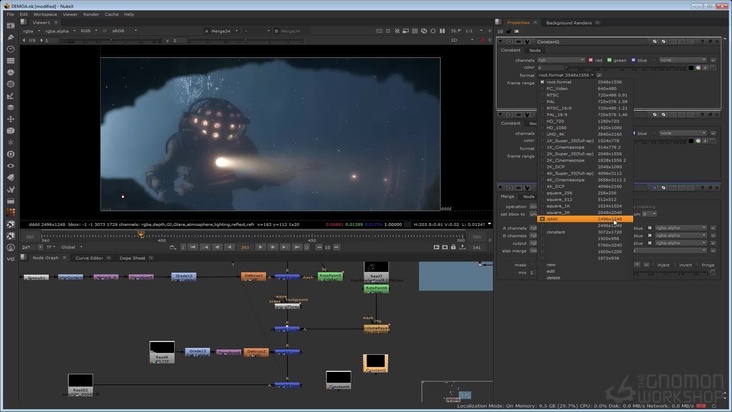Open the Filter nodes toolbar icon

pos(10,84)
